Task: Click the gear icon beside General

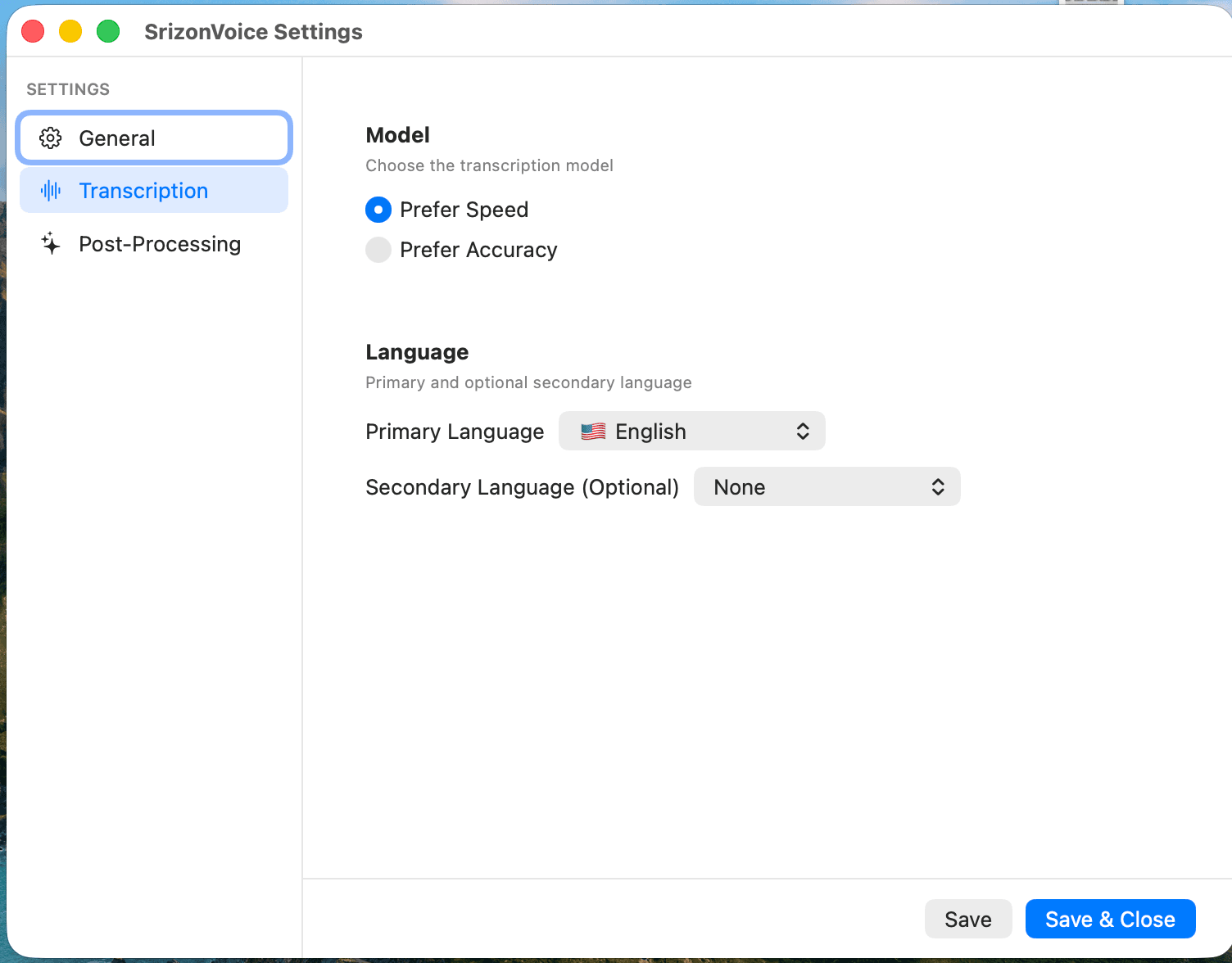Action: point(50,138)
